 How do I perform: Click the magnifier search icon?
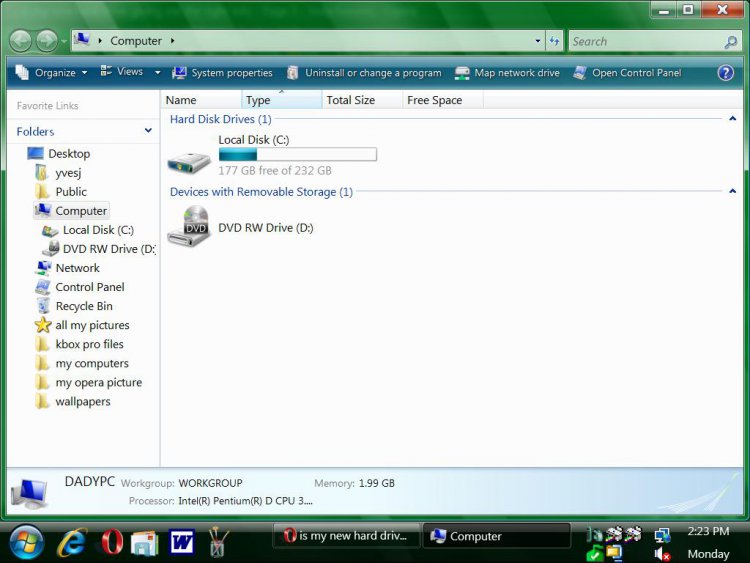(731, 42)
